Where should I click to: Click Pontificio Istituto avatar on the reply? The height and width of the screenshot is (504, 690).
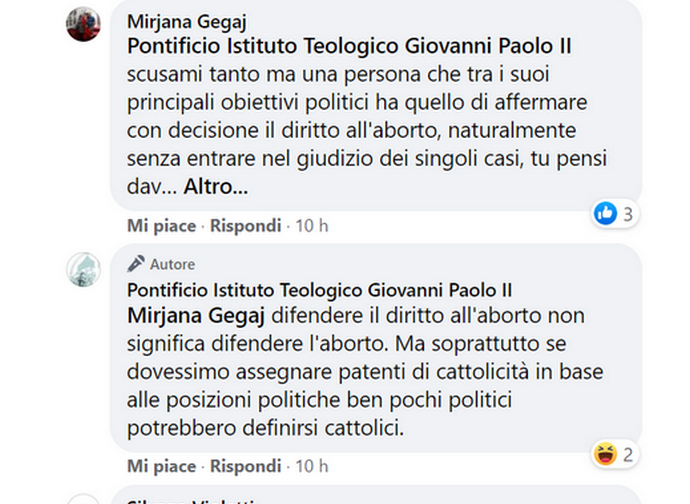[83, 269]
